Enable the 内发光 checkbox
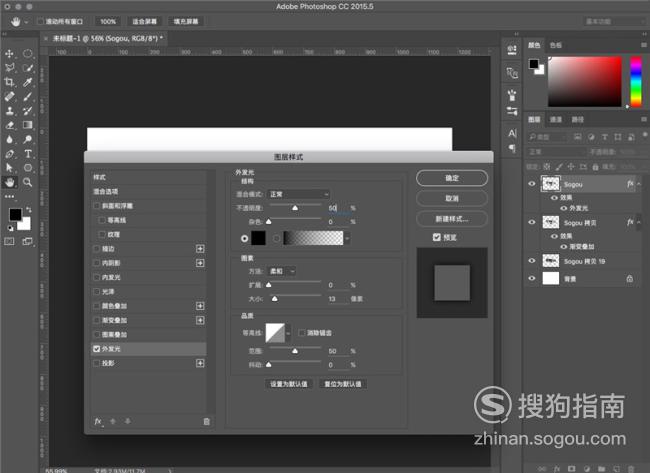650x473 pixels. point(97,277)
